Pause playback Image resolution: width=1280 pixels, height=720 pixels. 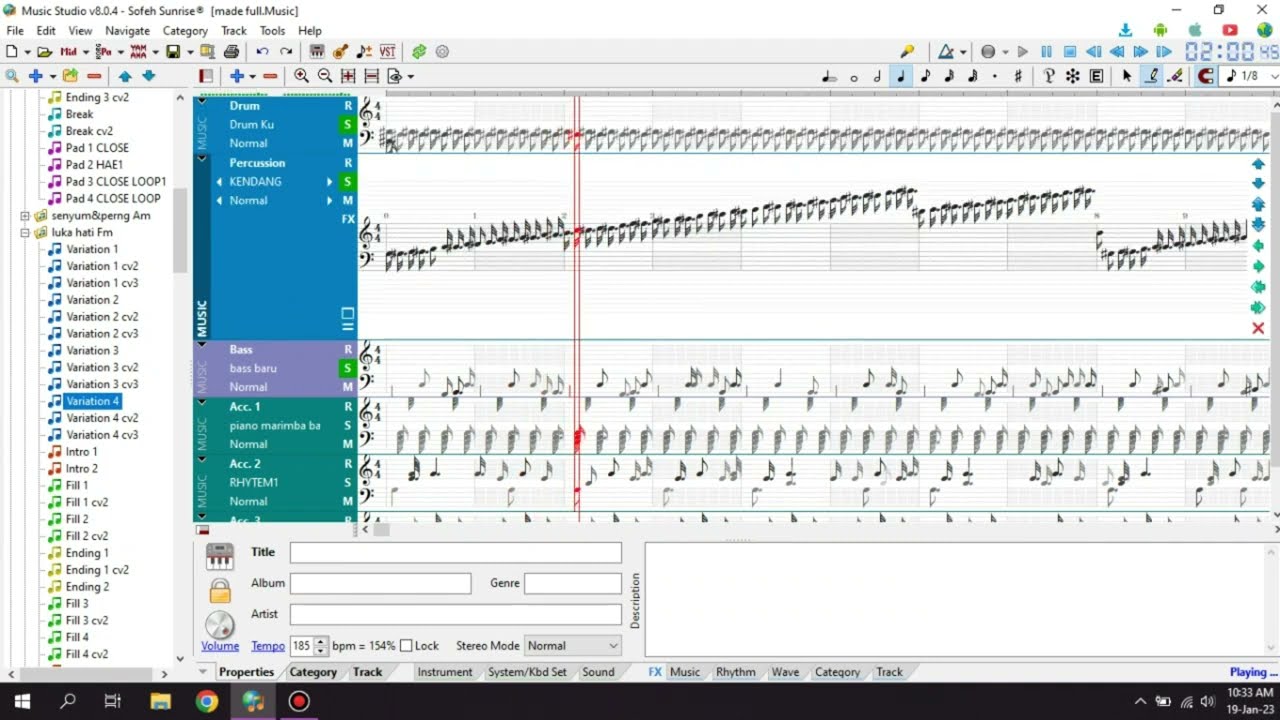click(x=1046, y=51)
